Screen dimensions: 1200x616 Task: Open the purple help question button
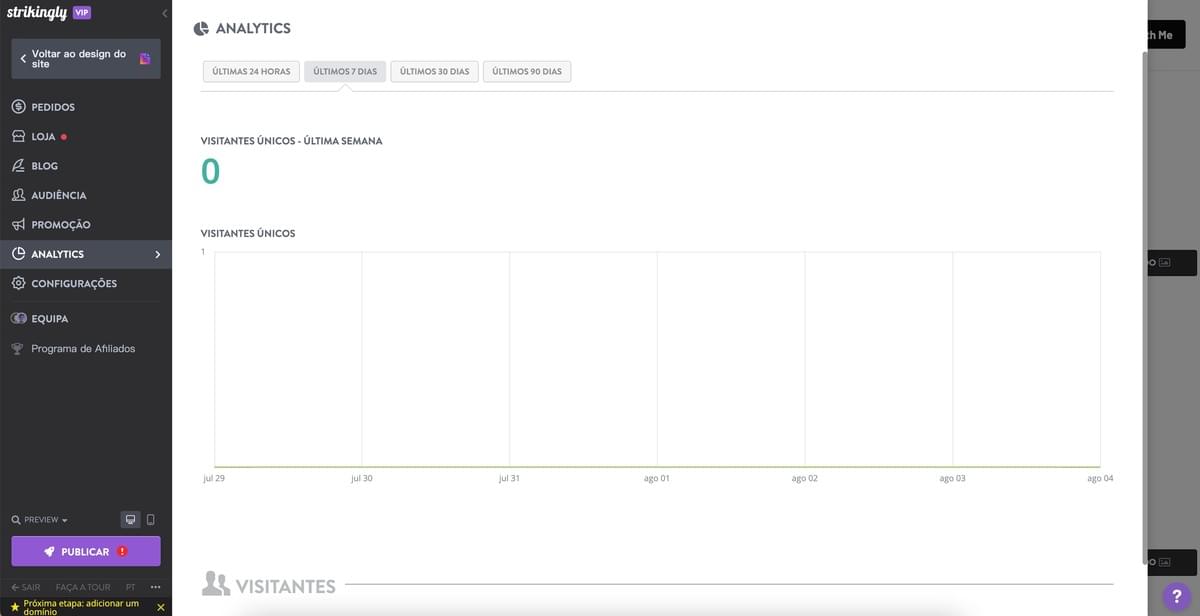pos(1177,596)
